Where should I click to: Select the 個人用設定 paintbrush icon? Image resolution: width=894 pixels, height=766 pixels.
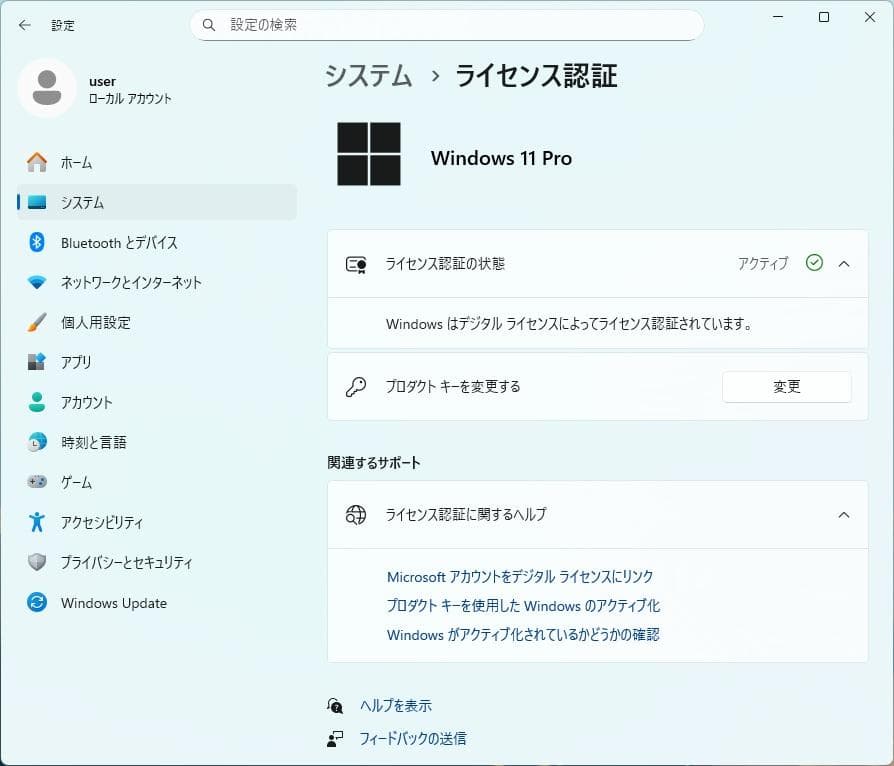click(x=33, y=322)
